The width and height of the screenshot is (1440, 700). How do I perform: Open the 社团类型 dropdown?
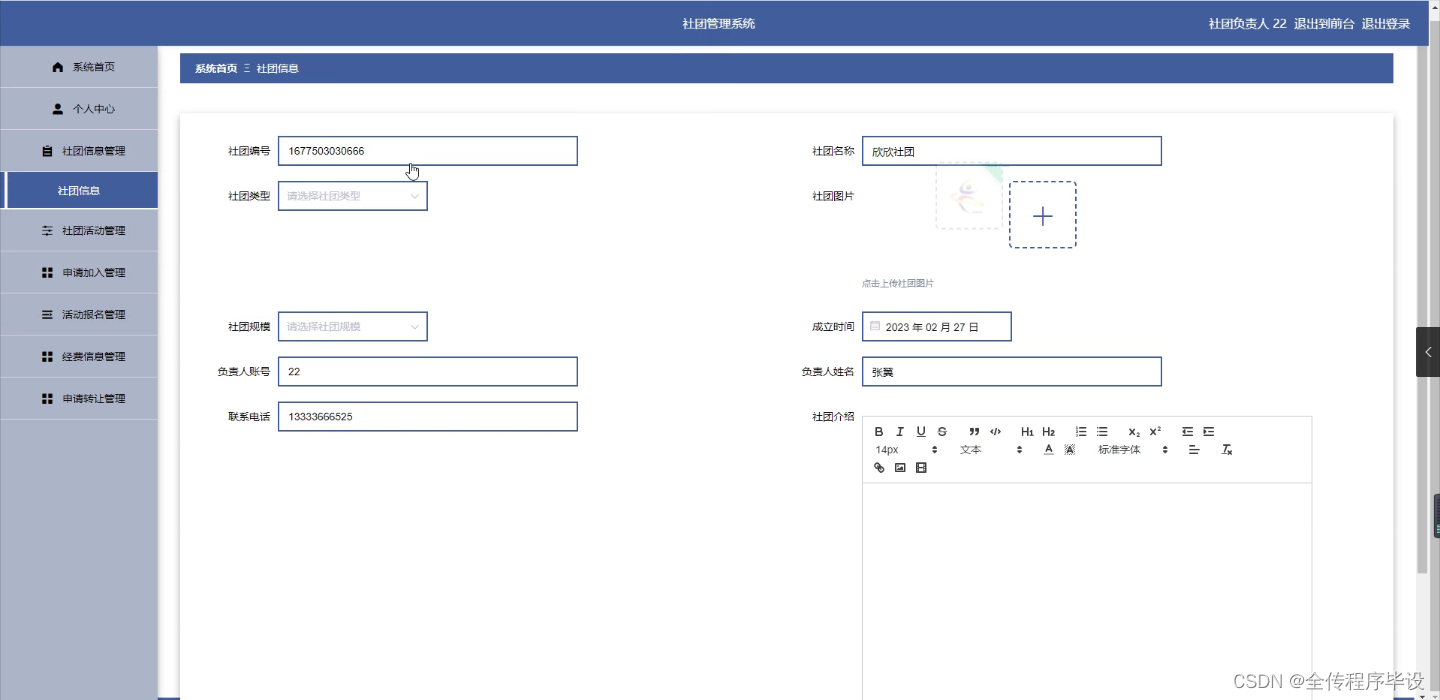[352, 196]
